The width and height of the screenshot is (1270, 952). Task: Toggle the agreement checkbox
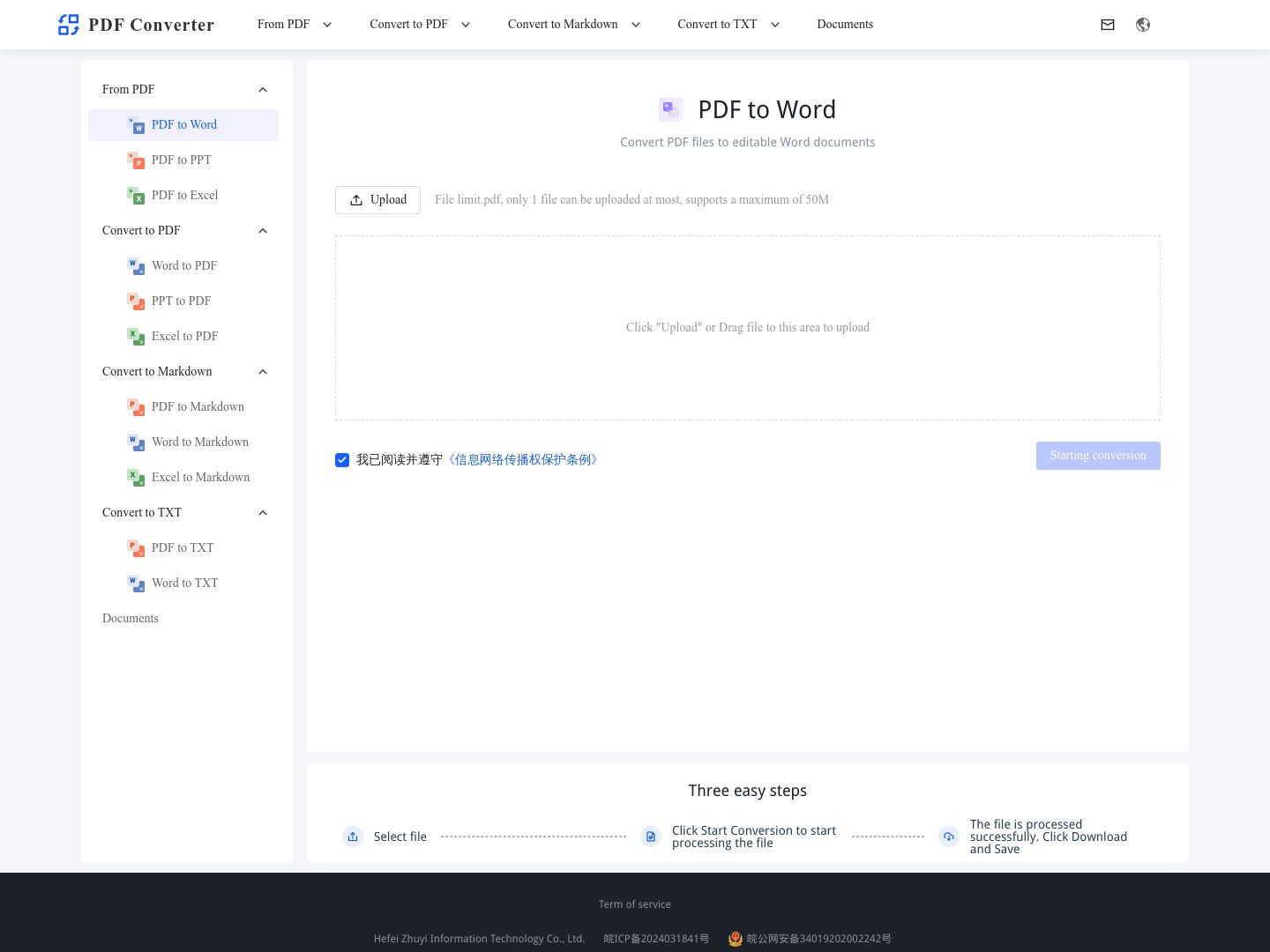point(342,460)
